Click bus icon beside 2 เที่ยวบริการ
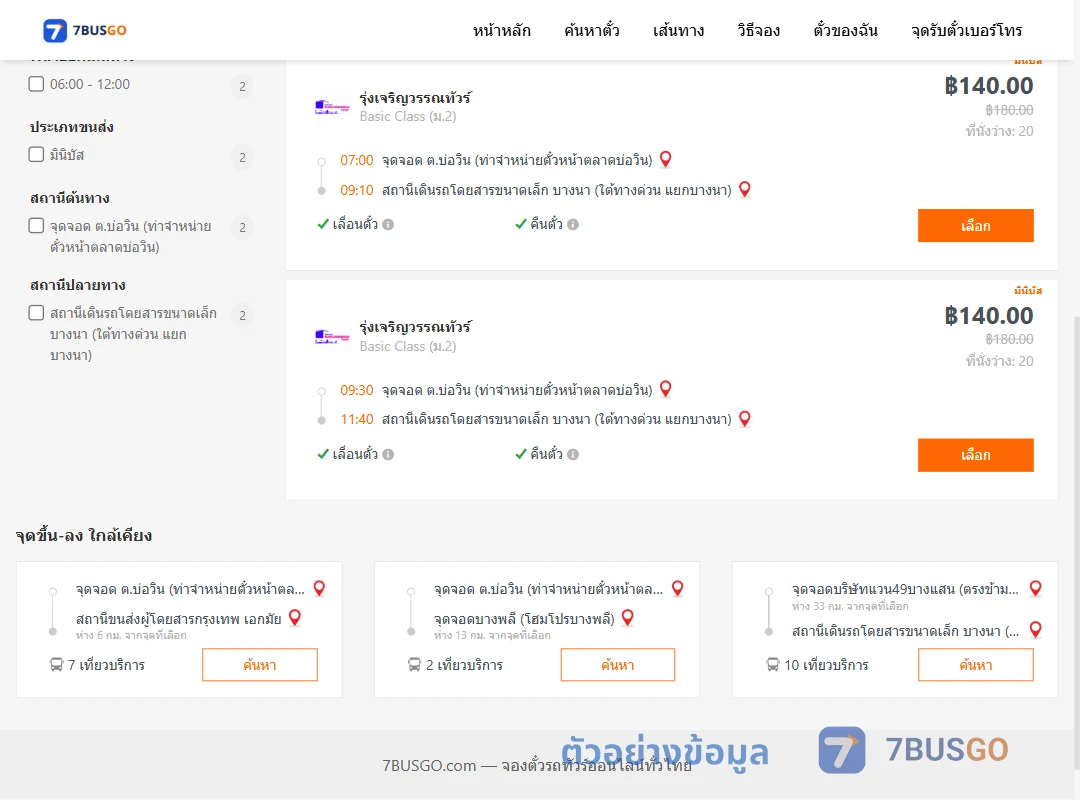The height and width of the screenshot is (800, 1080). [414, 665]
